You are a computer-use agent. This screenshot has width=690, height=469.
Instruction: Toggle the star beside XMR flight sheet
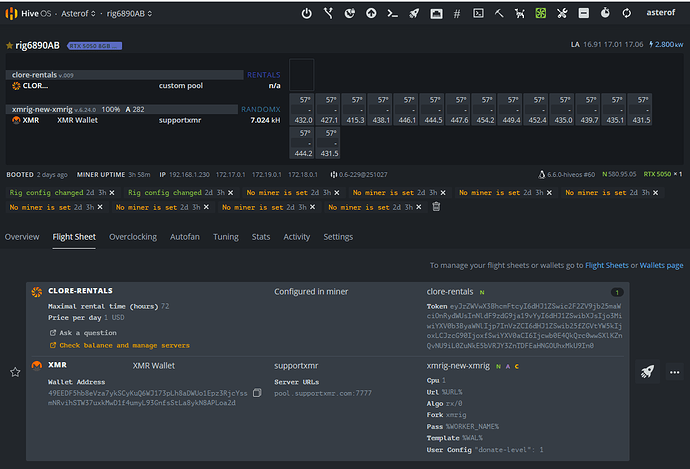tap(15, 372)
